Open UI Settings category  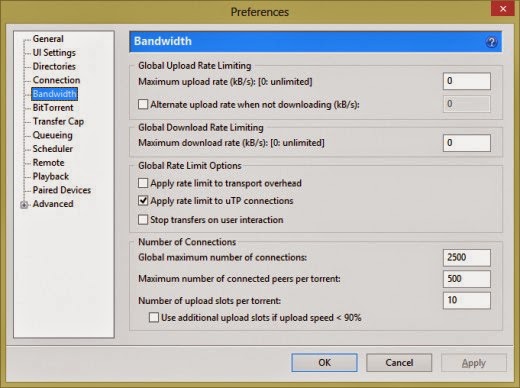54,53
